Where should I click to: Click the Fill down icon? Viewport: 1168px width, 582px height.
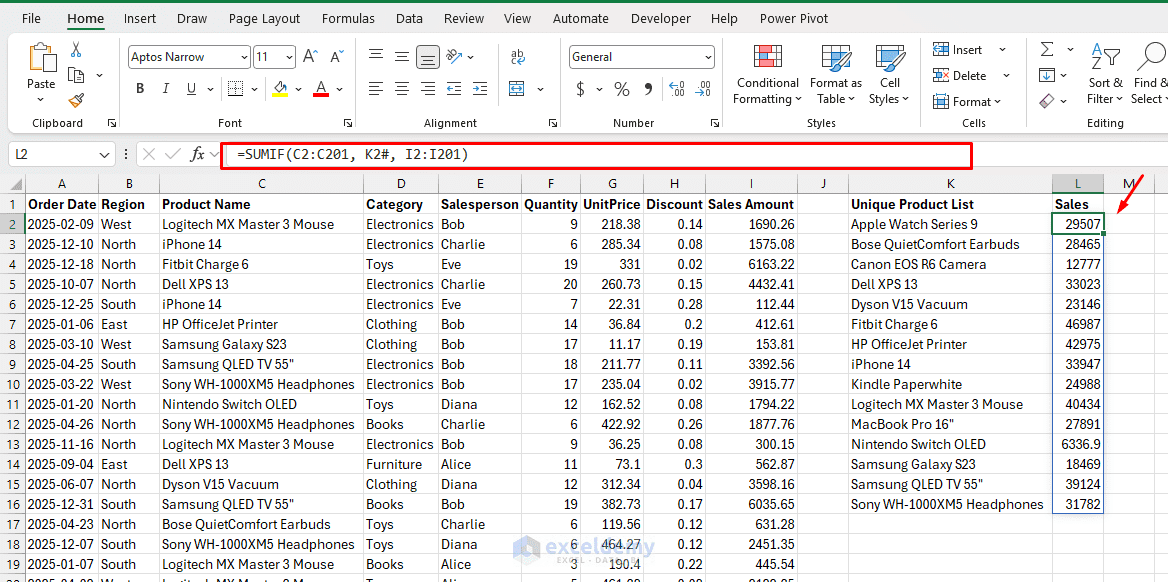[x=1047, y=75]
